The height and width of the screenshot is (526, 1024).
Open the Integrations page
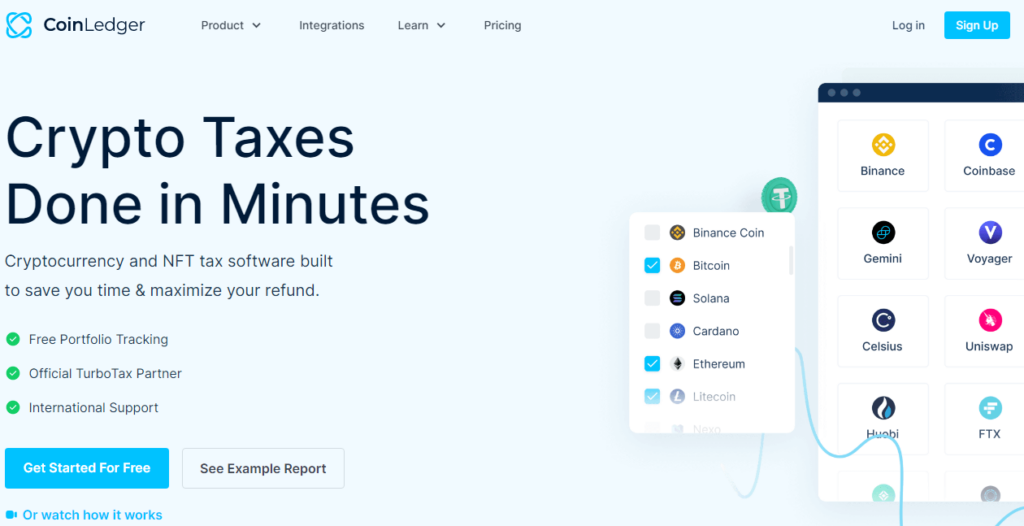[x=332, y=25]
